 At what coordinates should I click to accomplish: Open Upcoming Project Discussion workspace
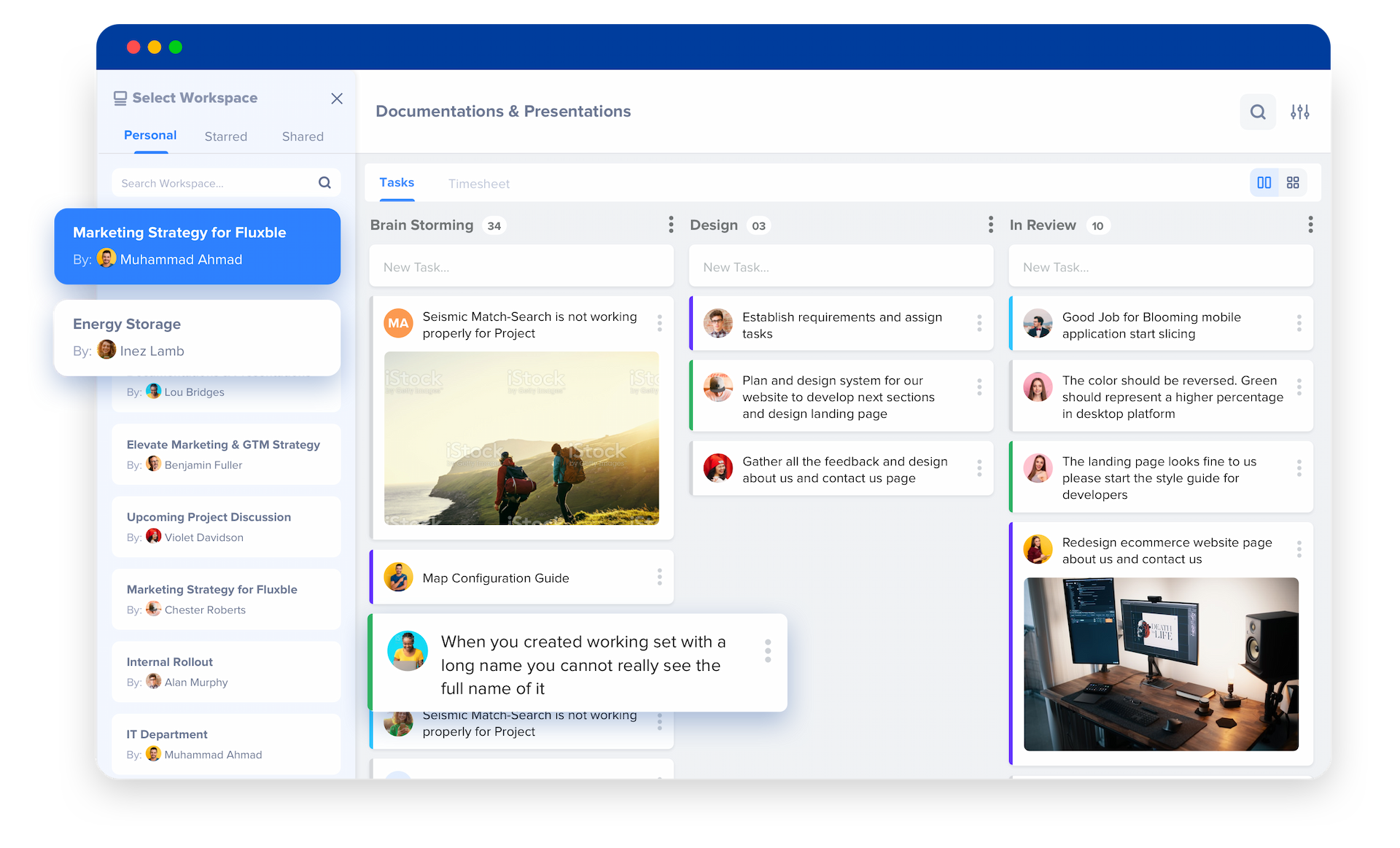[x=226, y=526]
